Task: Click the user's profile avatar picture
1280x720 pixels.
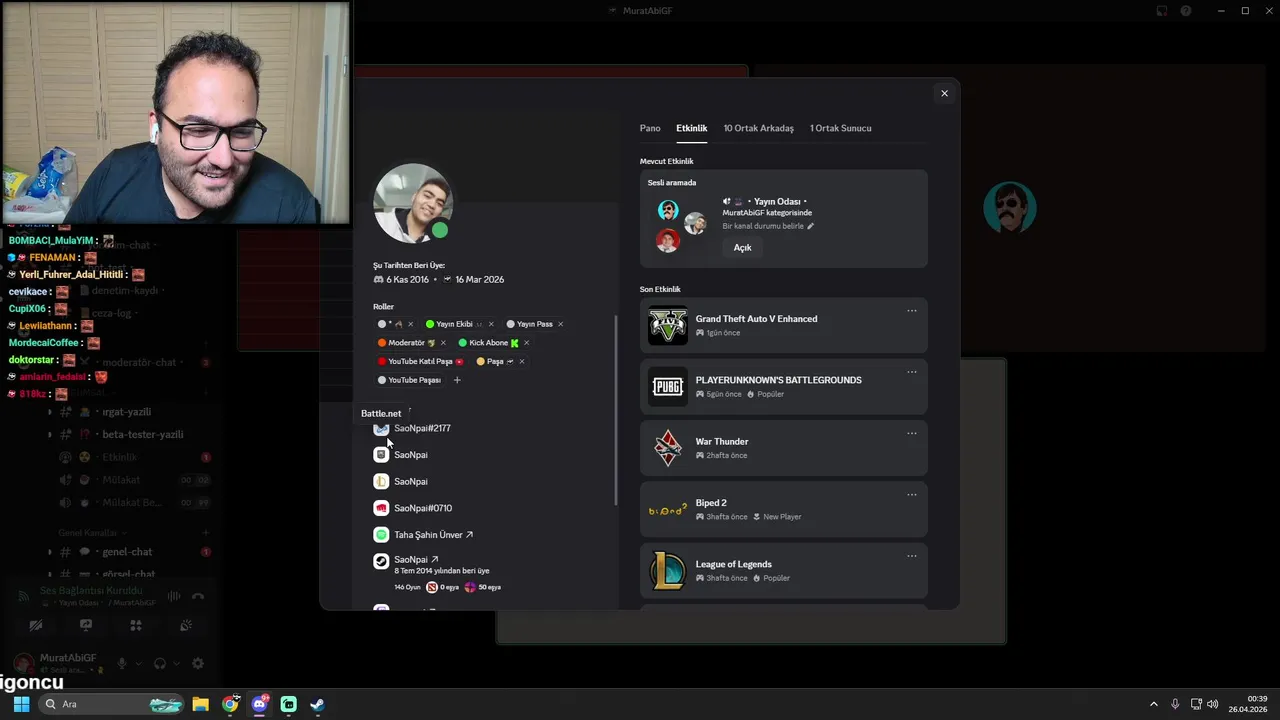Action: (x=413, y=203)
